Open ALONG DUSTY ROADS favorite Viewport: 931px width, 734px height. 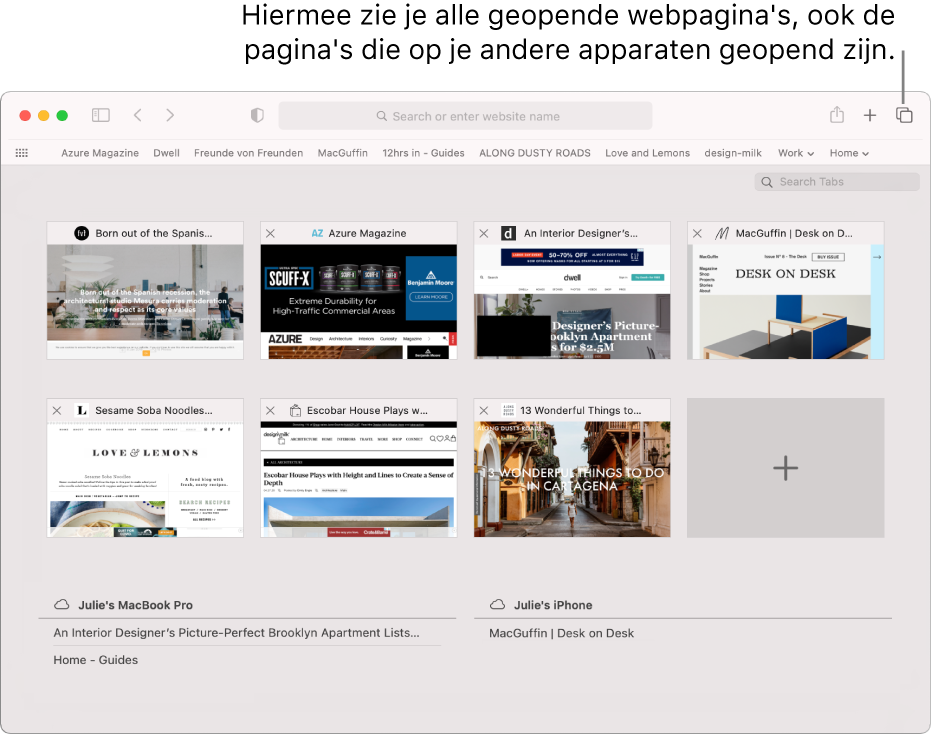[535, 153]
